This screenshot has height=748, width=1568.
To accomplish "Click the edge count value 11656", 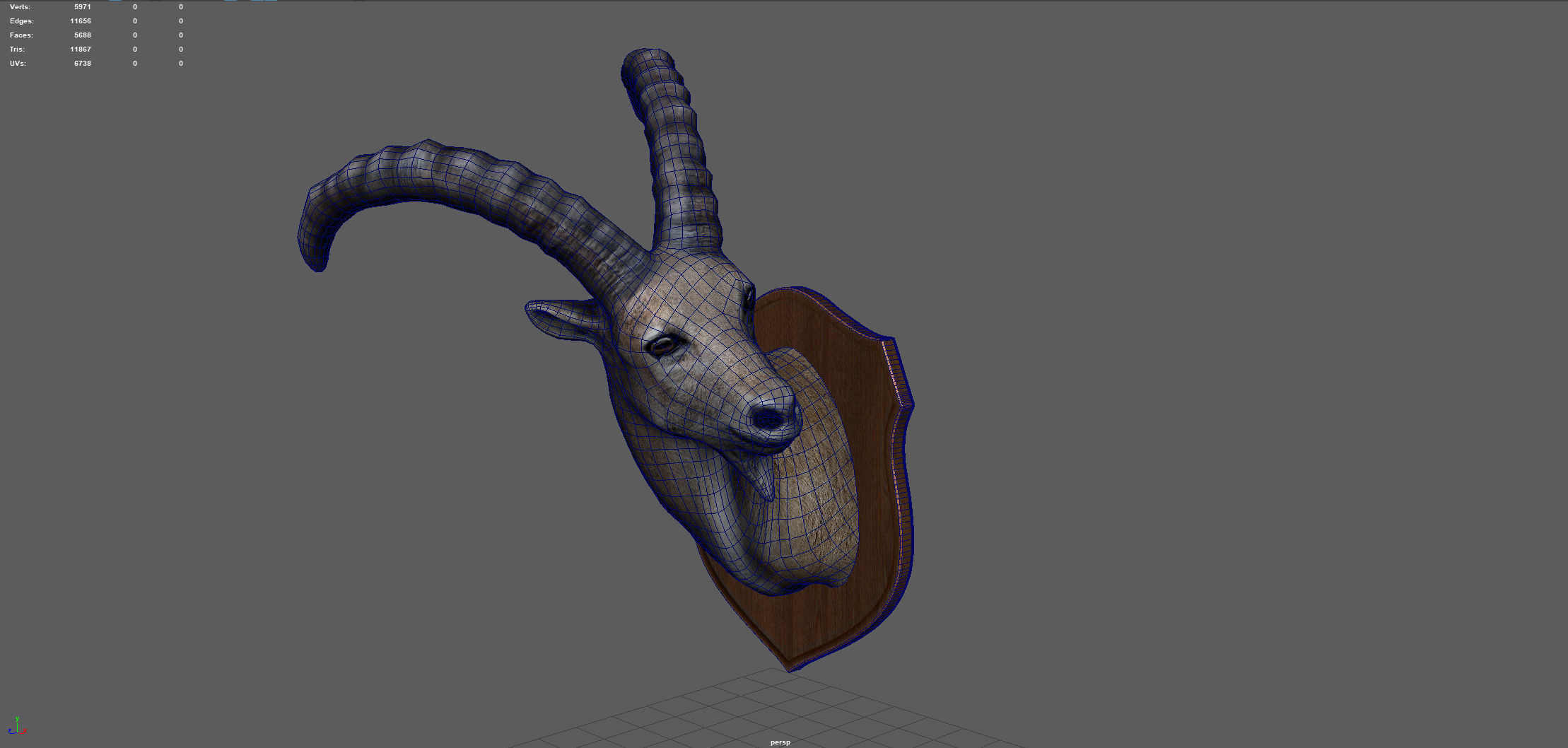I will pyautogui.click(x=81, y=21).
